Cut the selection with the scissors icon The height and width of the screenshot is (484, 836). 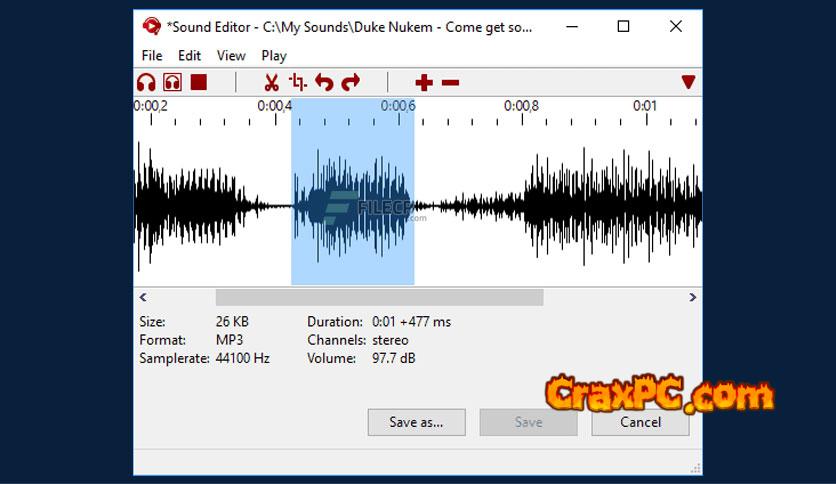pyautogui.click(x=271, y=83)
